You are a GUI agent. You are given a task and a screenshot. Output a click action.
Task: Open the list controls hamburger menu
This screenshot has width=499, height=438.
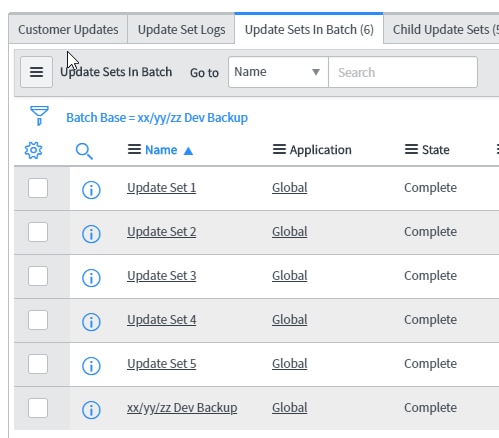click(x=36, y=72)
